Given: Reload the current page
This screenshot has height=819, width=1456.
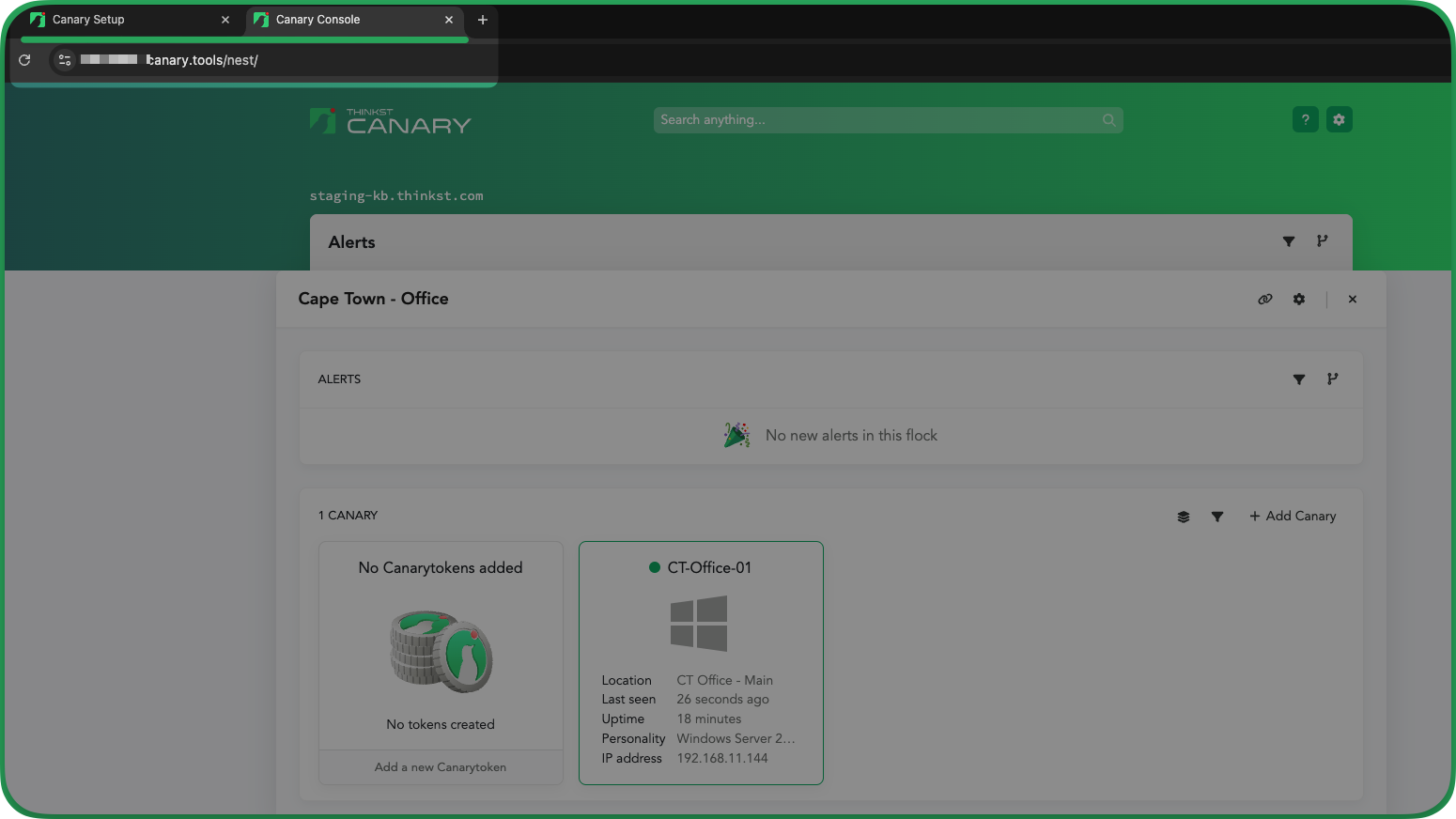Looking at the screenshot, I should (x=25, y=60).
